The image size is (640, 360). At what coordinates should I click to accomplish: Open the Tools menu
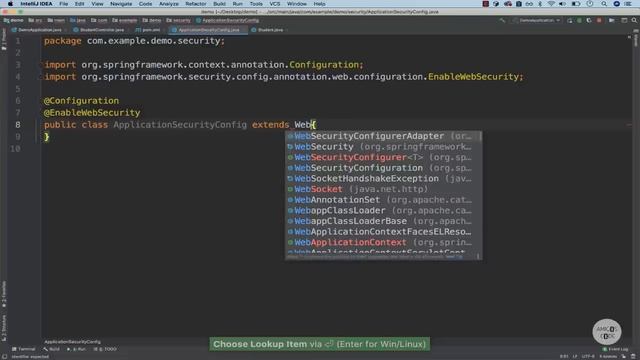pyautogui.click(x=256, y=4)
